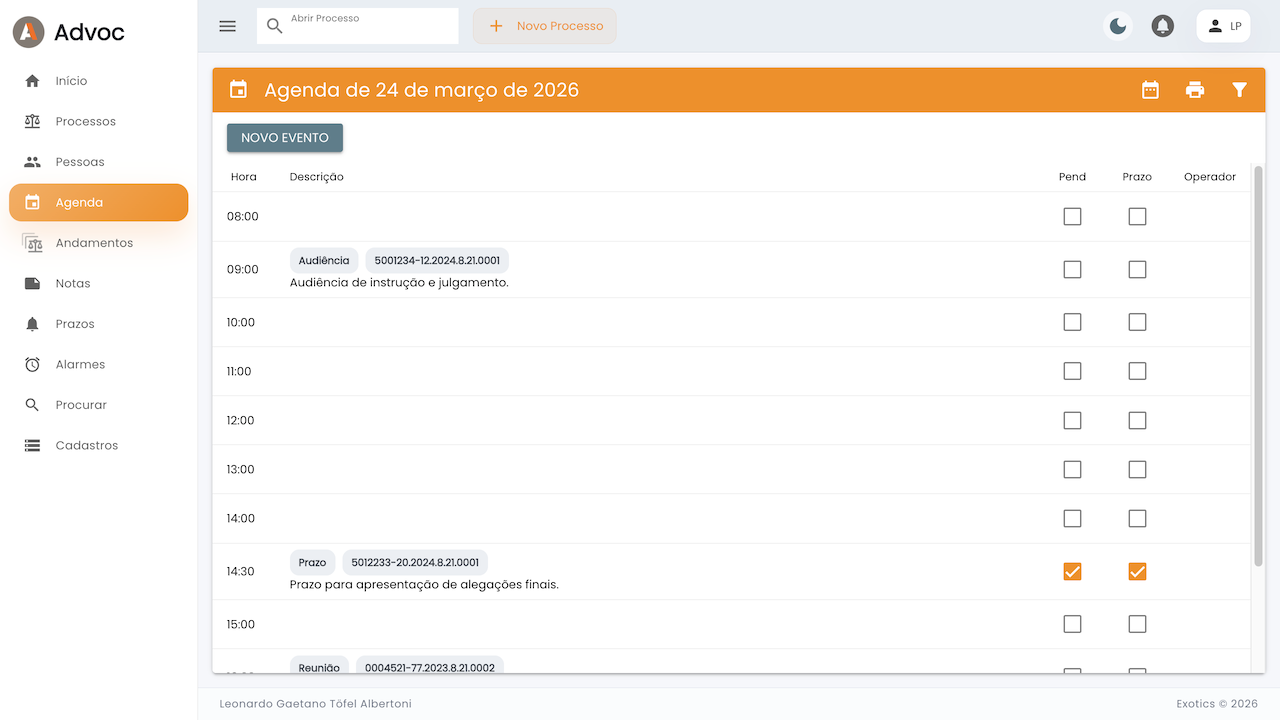Click the NOVO EVENTO button
The height and width of the screenshot is (720, 1280).
[284, 137]
